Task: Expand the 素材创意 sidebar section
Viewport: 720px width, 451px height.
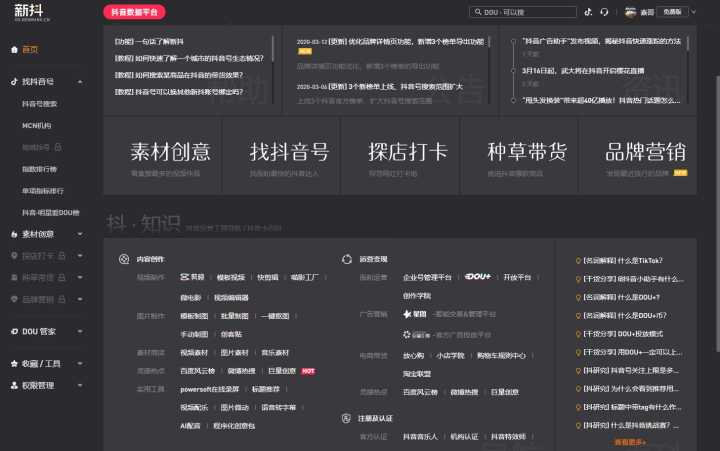Action: coord(80,234)
